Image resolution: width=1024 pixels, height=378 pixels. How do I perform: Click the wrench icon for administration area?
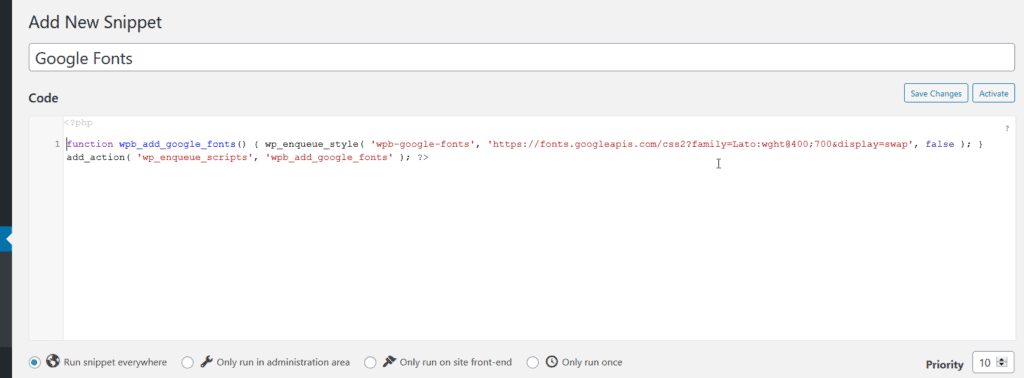pyautogui.click(x=206, y=361)
